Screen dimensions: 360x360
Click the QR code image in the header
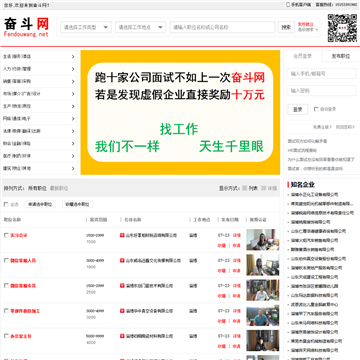click(x=342, y=28)
